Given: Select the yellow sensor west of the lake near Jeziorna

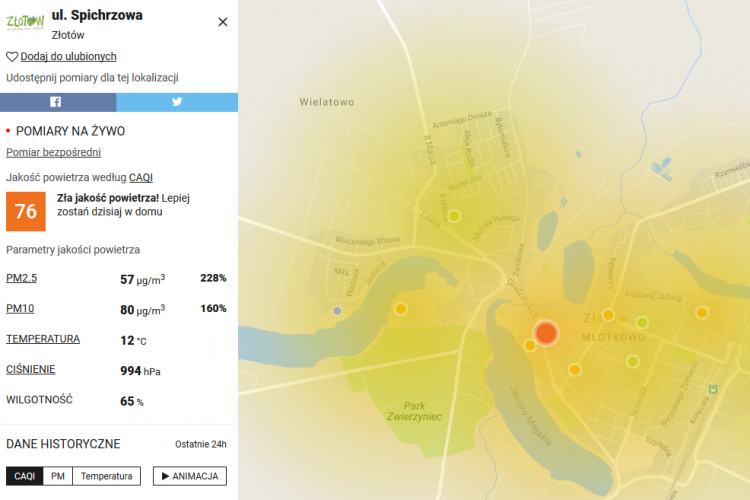Looking at the screenshot, I should (x=401, y=309).
